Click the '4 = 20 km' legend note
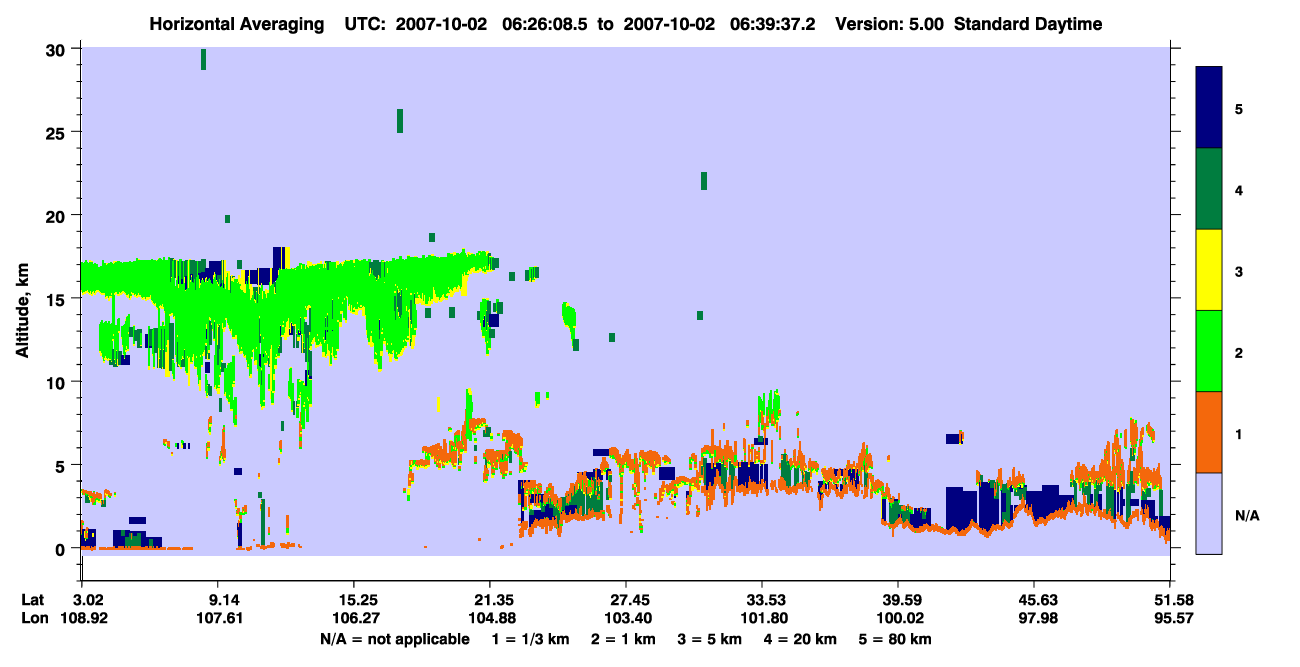 coord(801,638)
